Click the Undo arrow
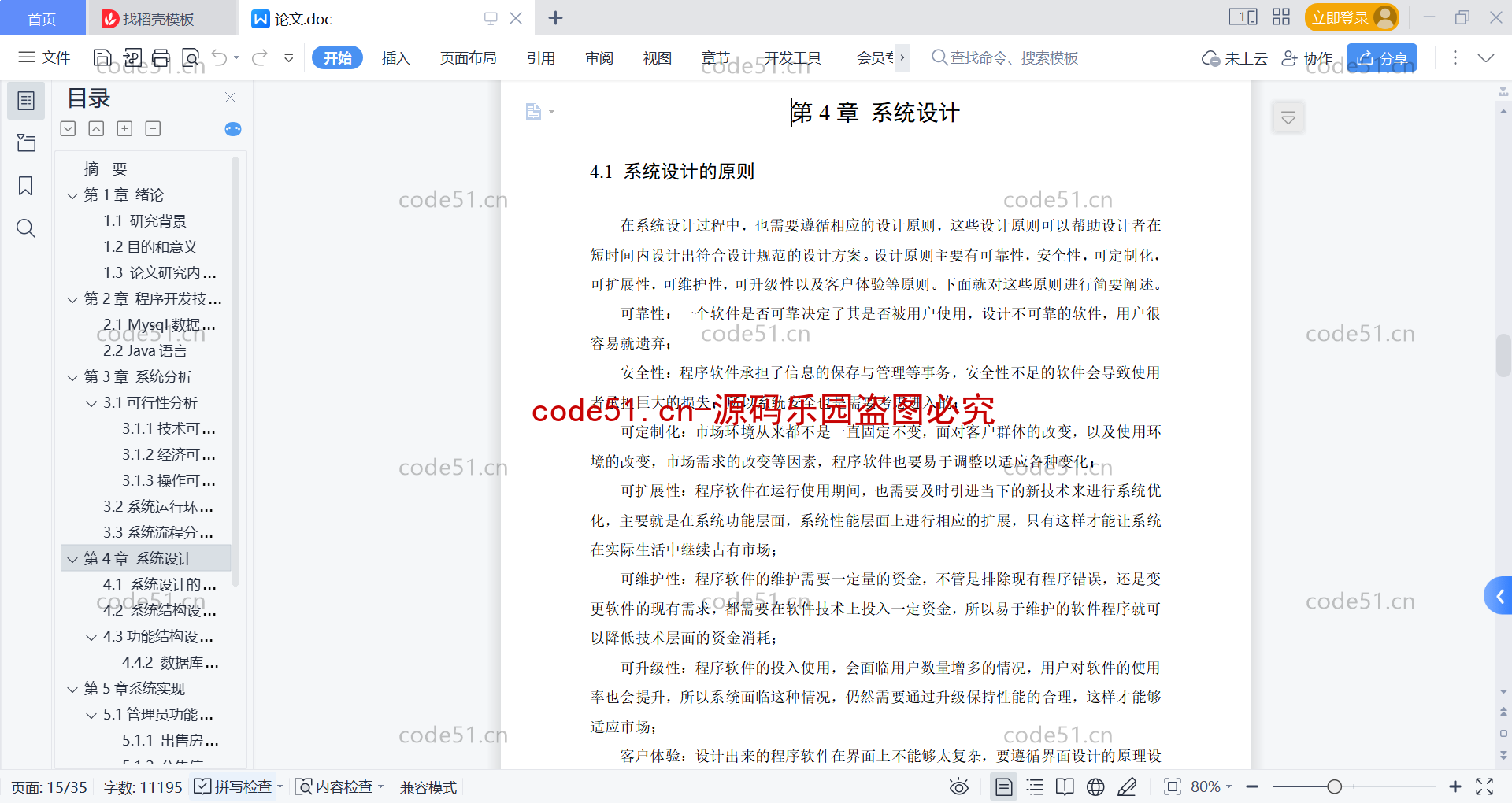This screenshot has height=803, width=1512. tap(220, 57)
